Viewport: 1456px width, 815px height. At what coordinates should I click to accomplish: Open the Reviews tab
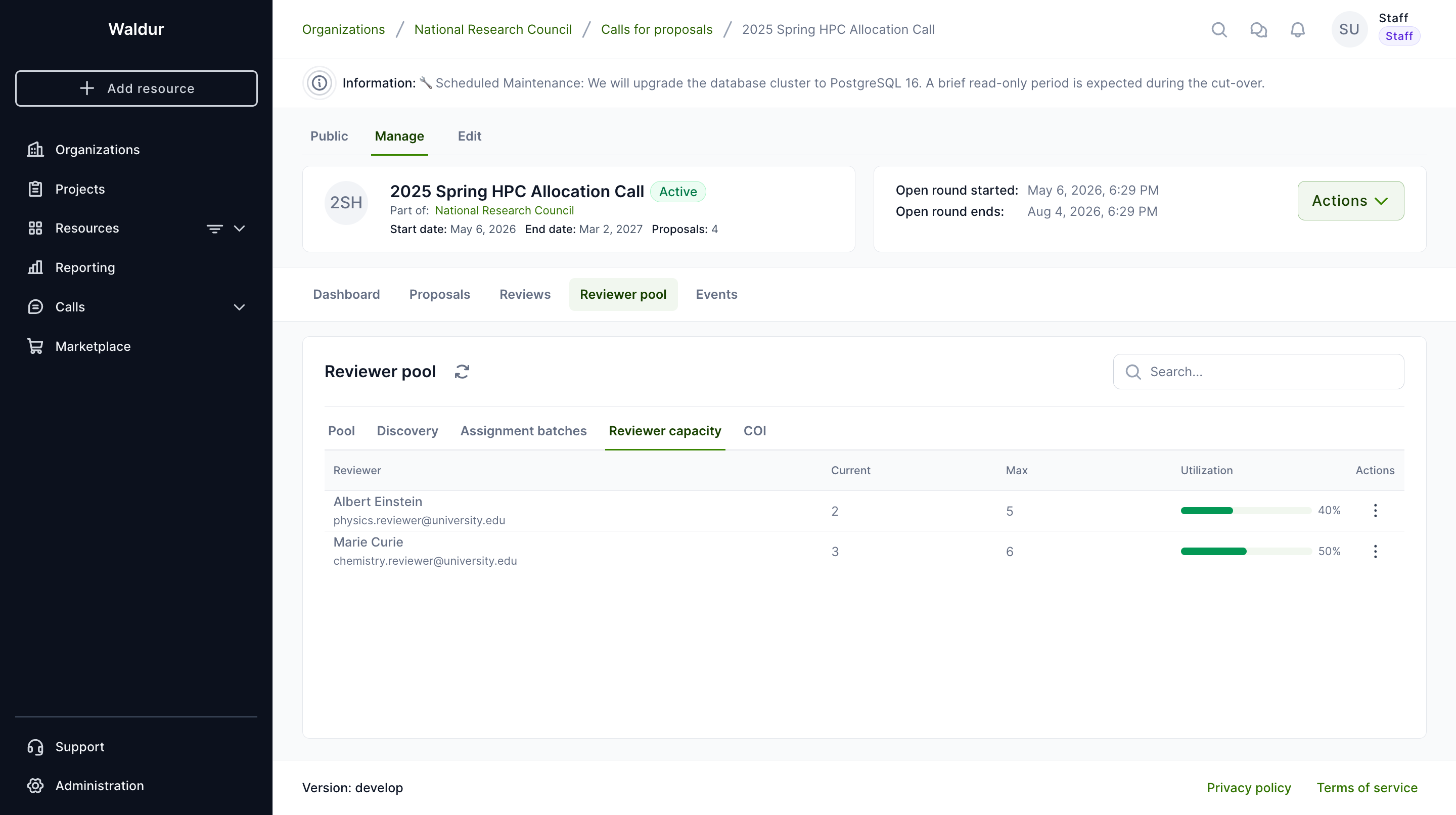(525, 294)
